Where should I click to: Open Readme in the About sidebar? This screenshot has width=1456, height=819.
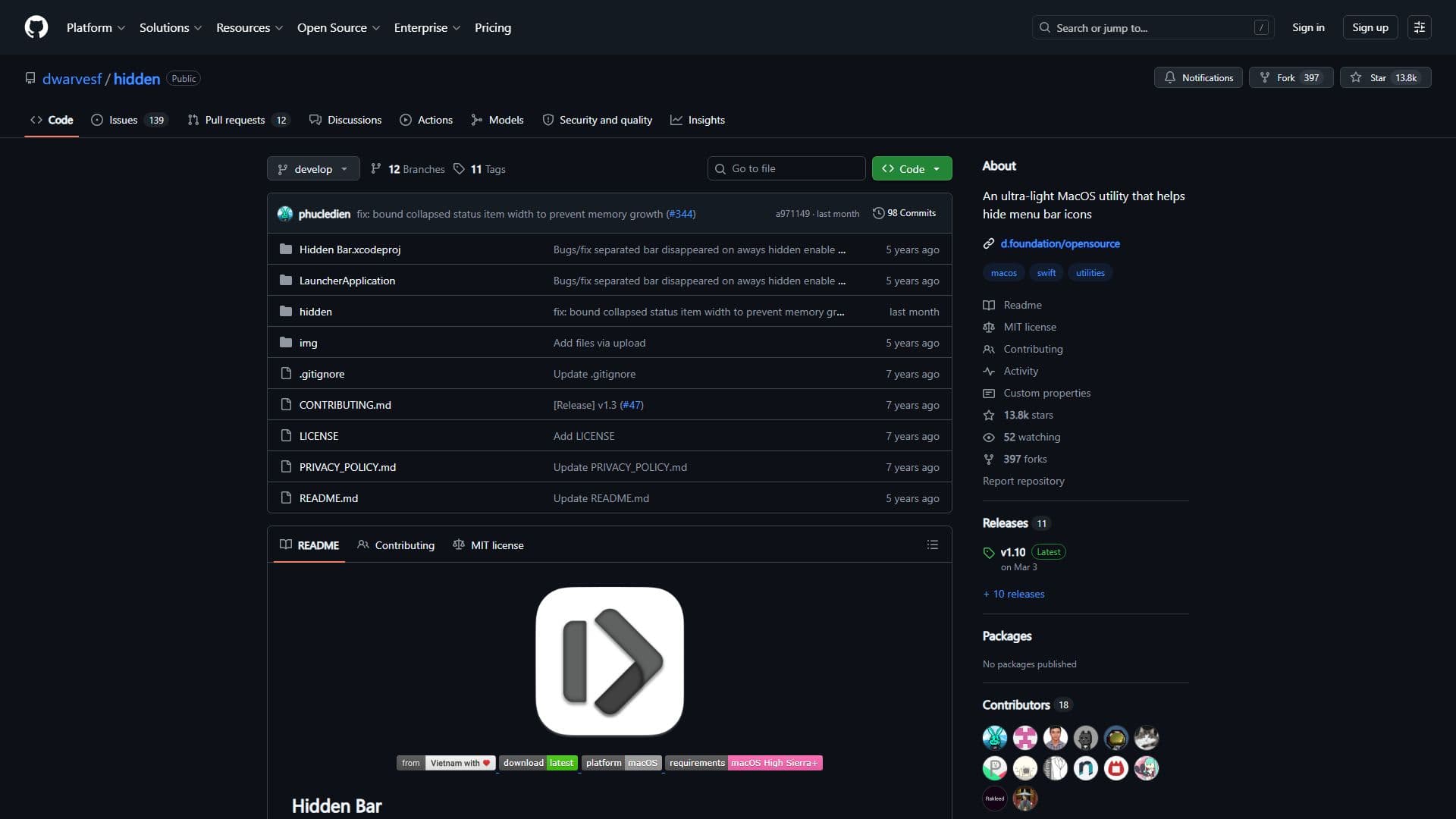click(x=1012, y=305)
